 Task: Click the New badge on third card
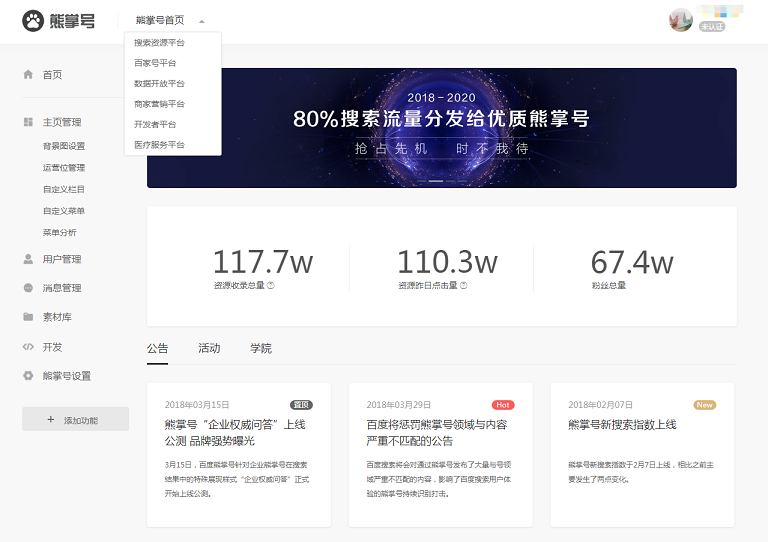[x=705, y=405]
